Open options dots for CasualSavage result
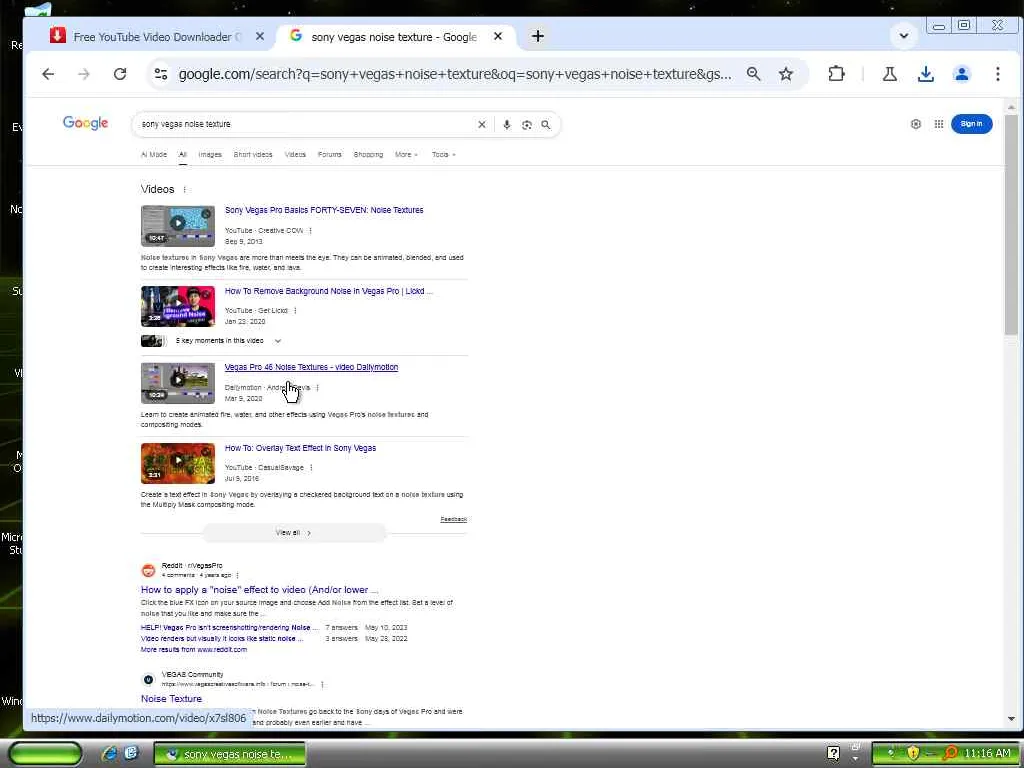 pos(311,468)
